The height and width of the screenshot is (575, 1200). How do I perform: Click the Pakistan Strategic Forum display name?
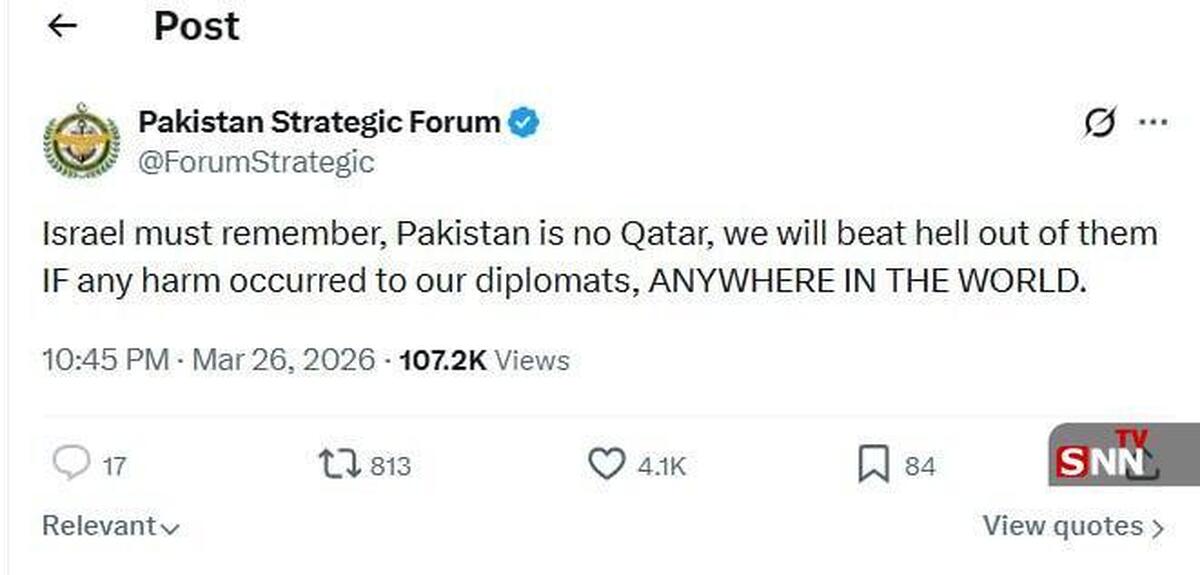pos(319,123)
